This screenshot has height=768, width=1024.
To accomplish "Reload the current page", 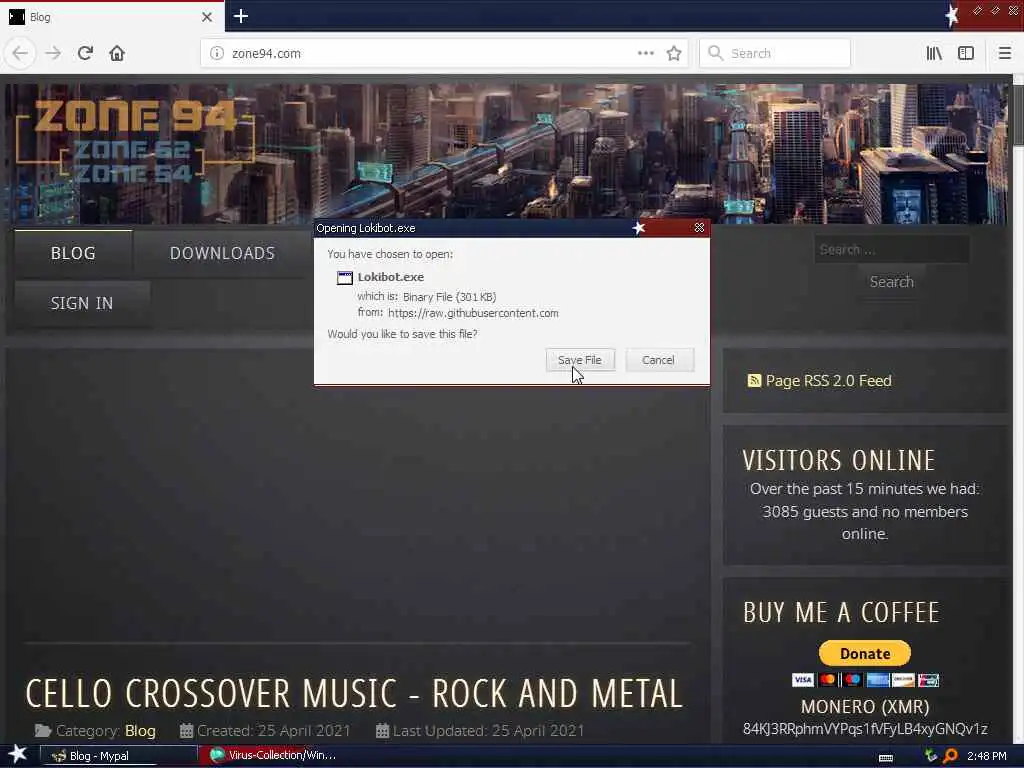I will (85, 53).
